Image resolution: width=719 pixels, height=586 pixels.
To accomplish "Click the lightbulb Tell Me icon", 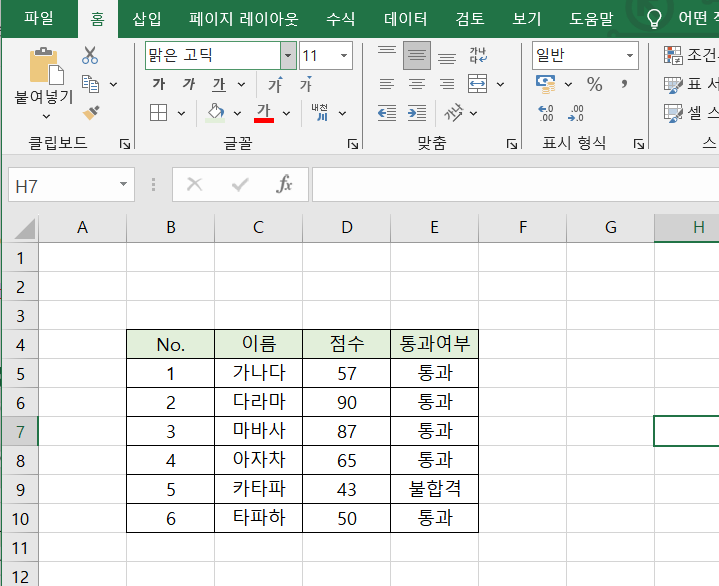I will tap(654, 19).
